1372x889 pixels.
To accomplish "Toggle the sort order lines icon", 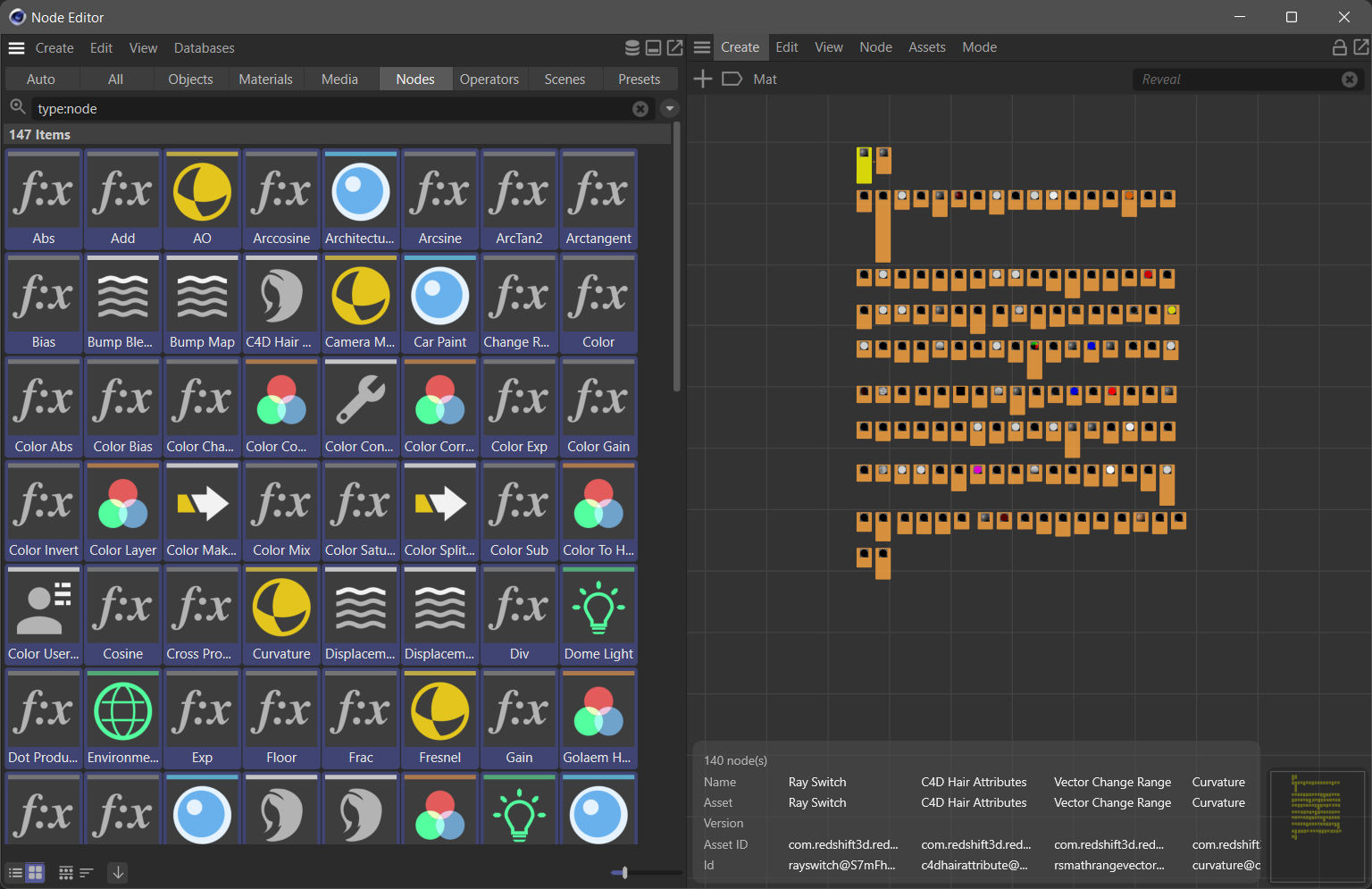I will pyautogui.click(x=87, y=873).
